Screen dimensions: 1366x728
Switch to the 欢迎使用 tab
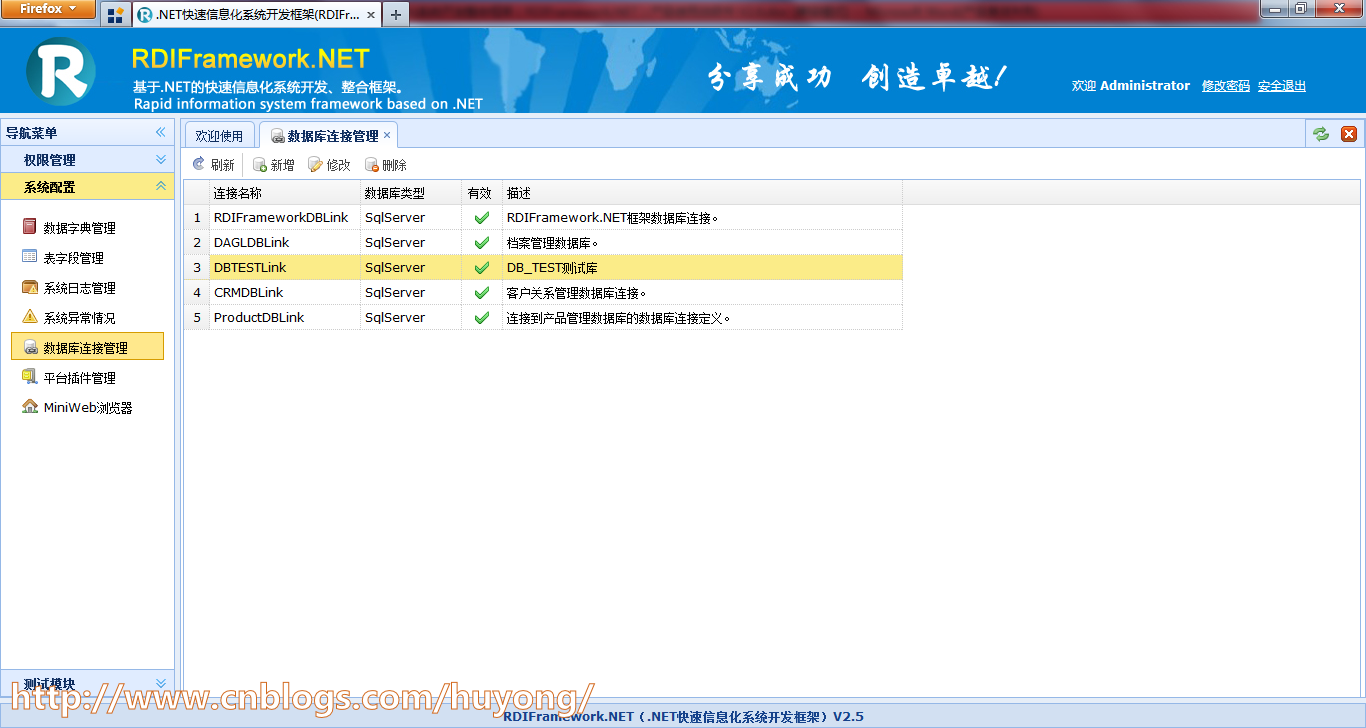point(219,133)
